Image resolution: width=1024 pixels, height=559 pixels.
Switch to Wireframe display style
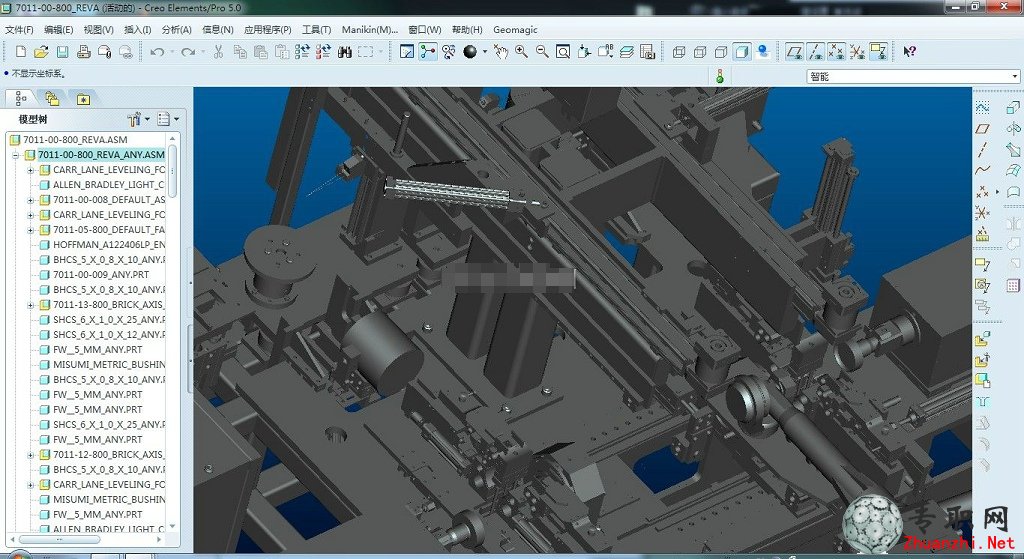point(679,52)
